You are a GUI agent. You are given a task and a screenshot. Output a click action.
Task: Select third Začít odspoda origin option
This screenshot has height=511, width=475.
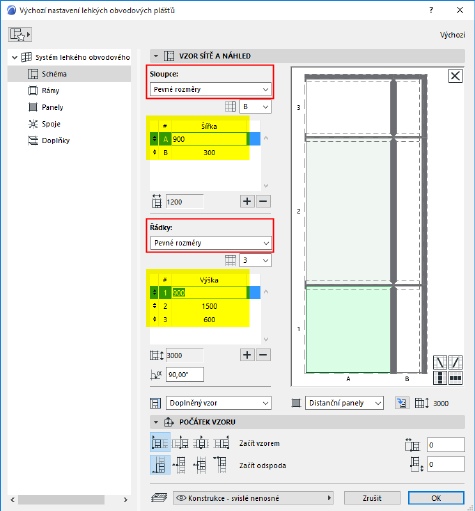pos(201,465)
